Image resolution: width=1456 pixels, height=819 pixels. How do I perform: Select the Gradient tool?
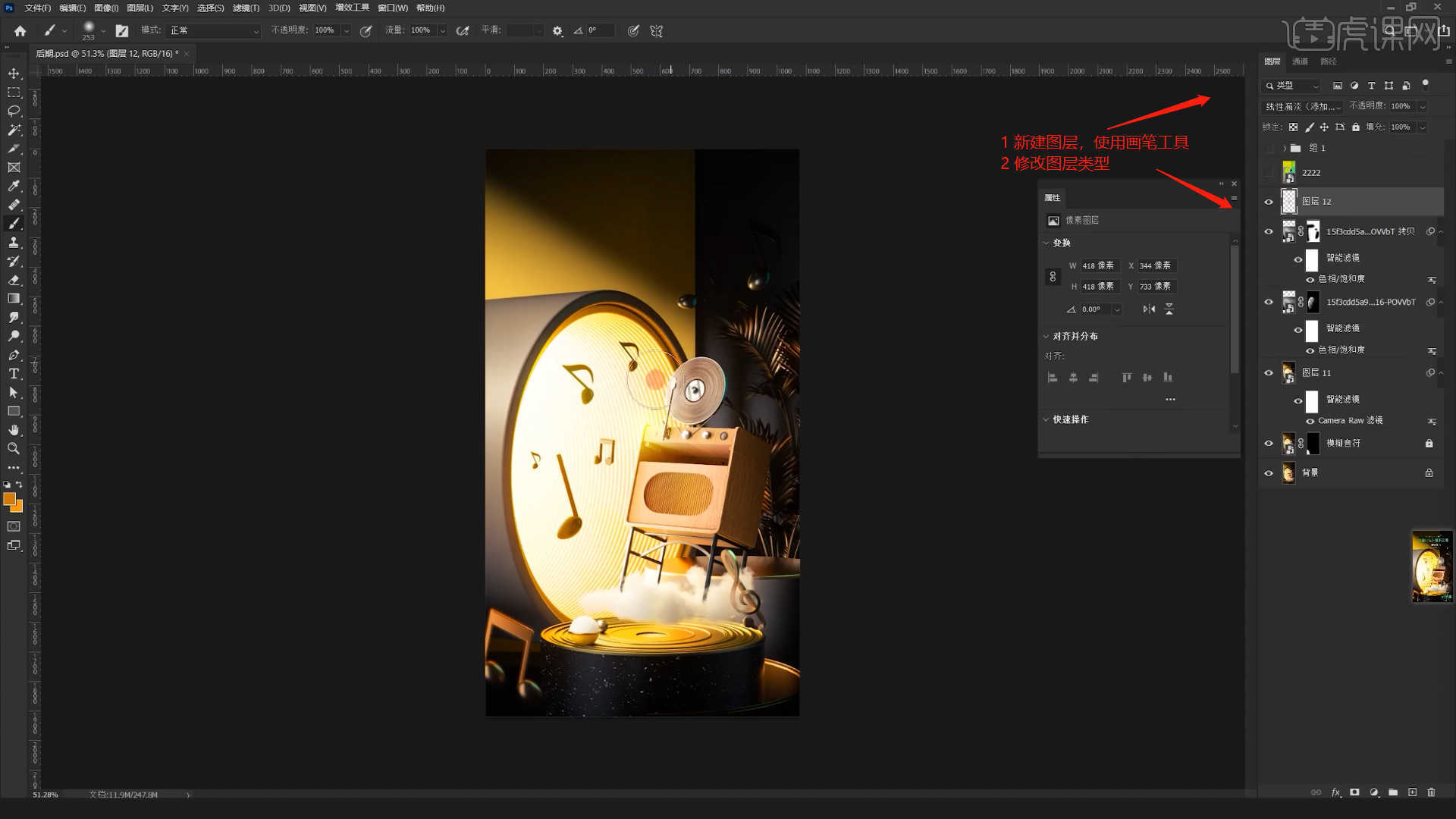pyautogui.click(x=14, y=298)
